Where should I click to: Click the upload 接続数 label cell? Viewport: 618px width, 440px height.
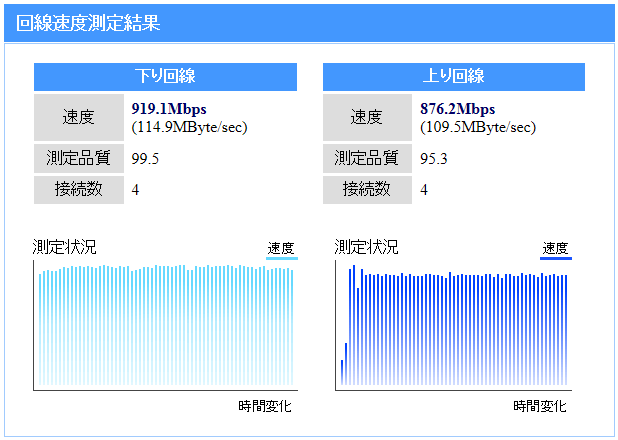(x=367, y=190)
